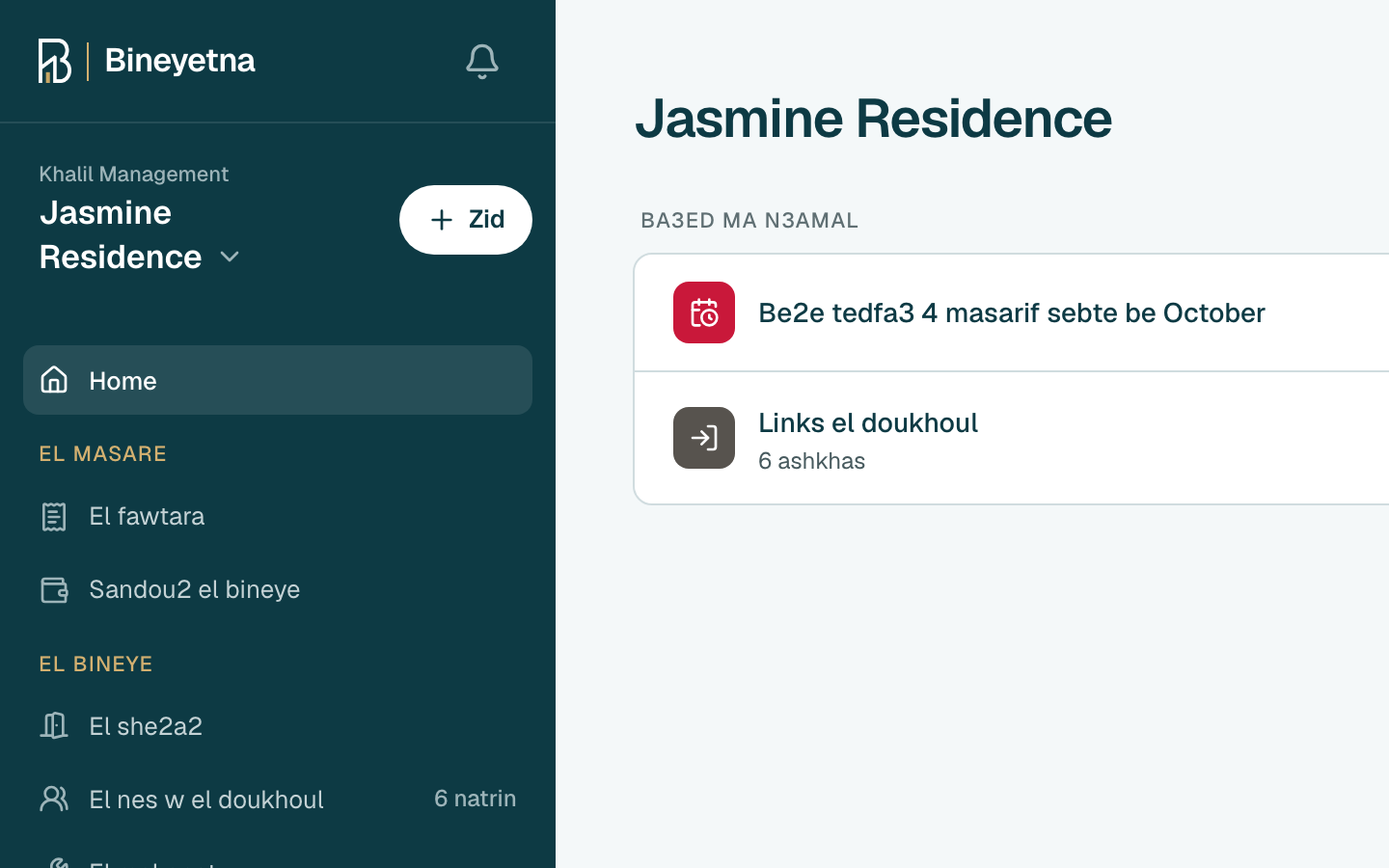Click the plus icon in Zid button

442,220
